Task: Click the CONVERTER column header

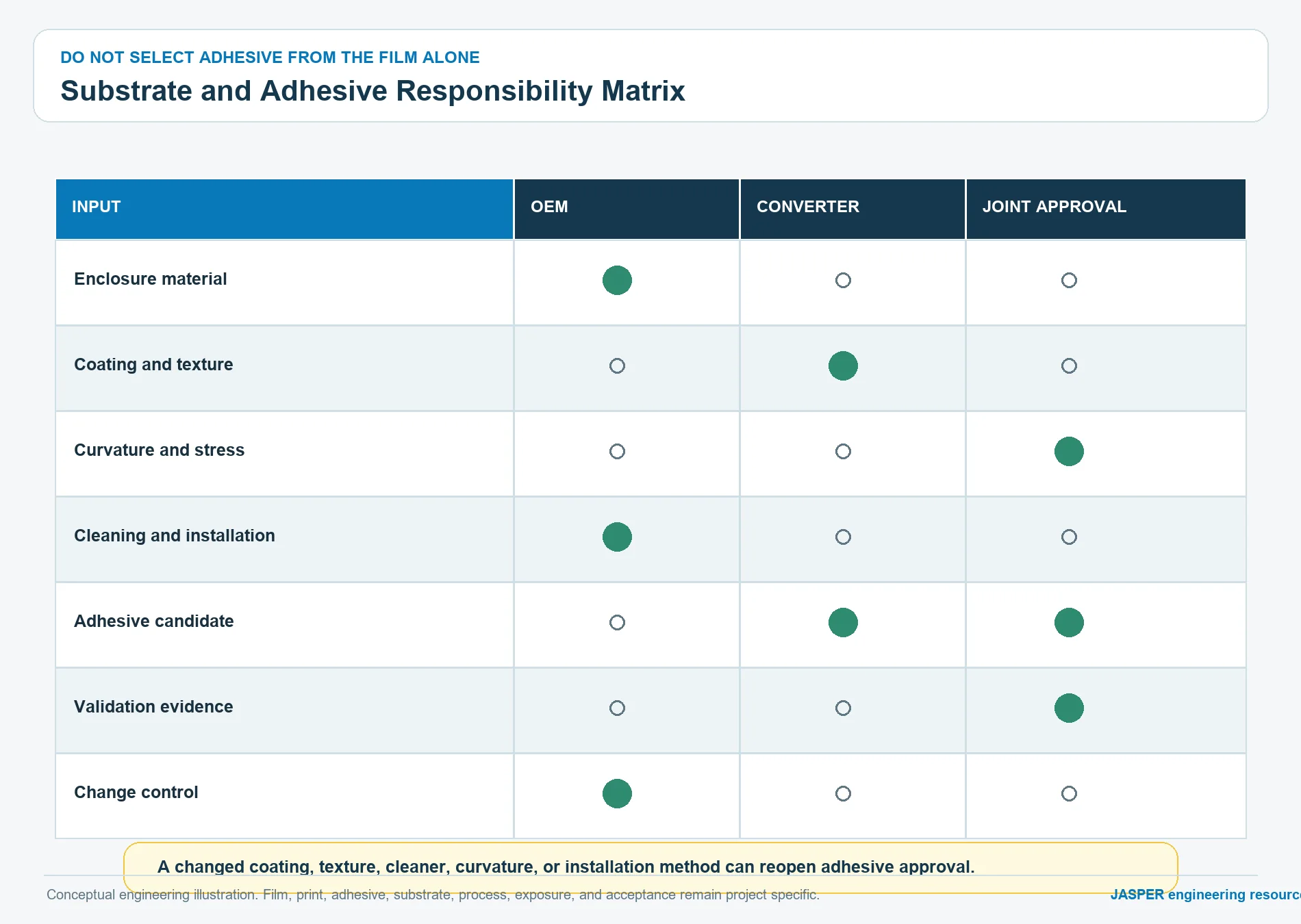Action: click(x=852, y=209)
